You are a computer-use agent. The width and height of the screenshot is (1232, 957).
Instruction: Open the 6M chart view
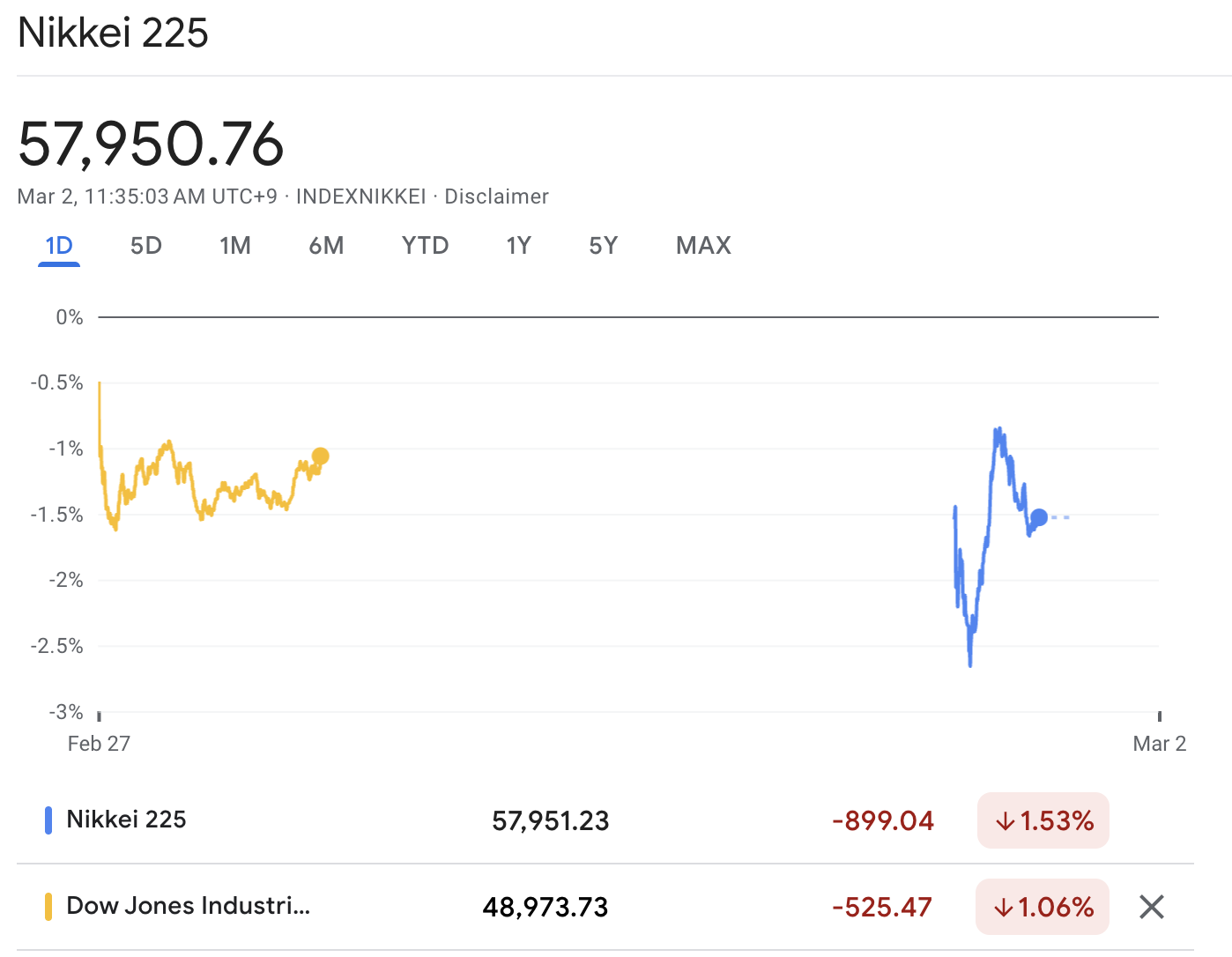(x=327, y=246)
